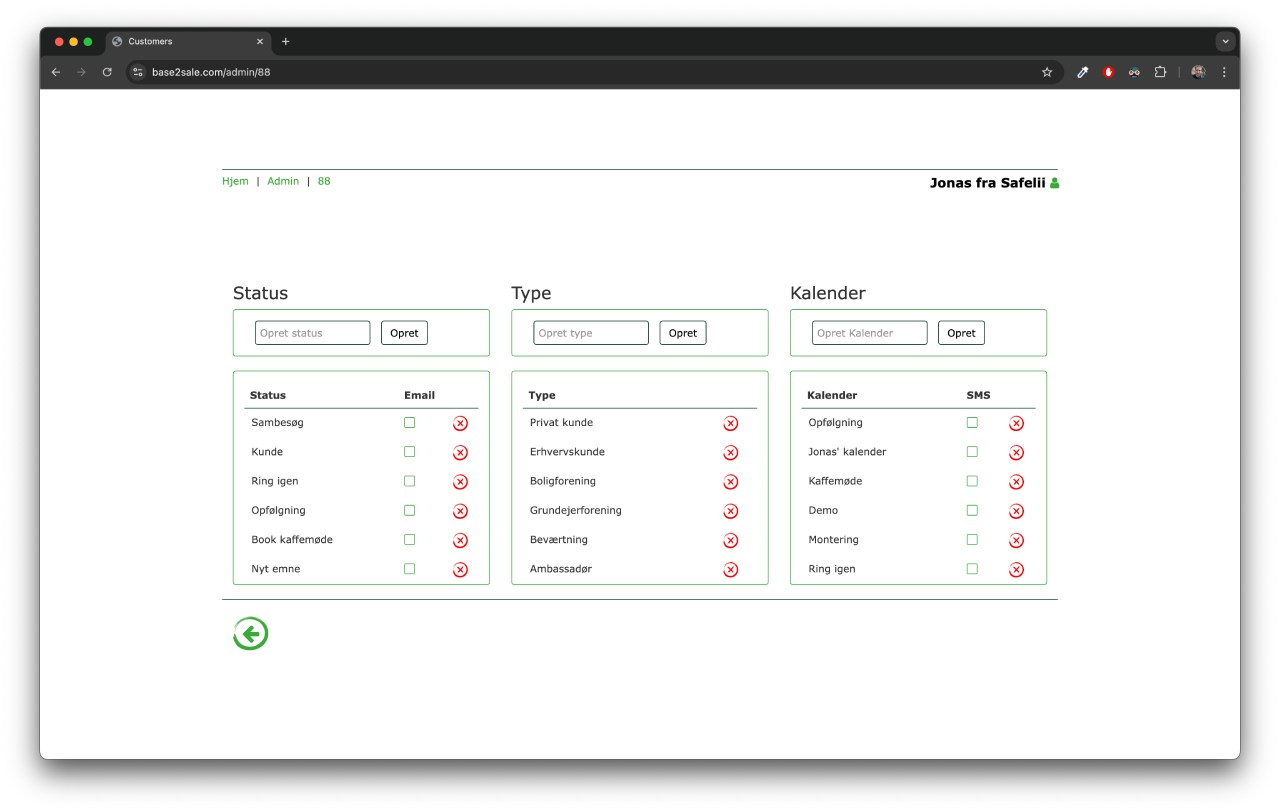Delete the Ambassadør type row
The width and height of the screenshot is (1280, 812).
click(x=730, y=570)
